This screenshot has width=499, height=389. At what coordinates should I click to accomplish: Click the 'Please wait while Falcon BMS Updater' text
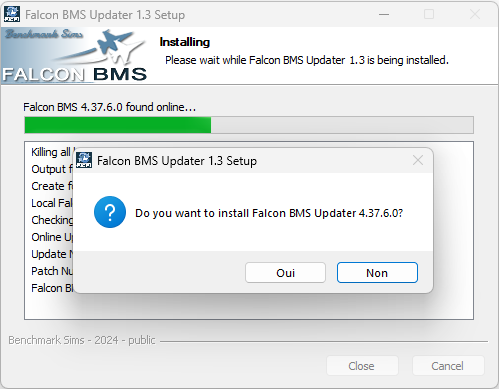[x=307, y=60]
